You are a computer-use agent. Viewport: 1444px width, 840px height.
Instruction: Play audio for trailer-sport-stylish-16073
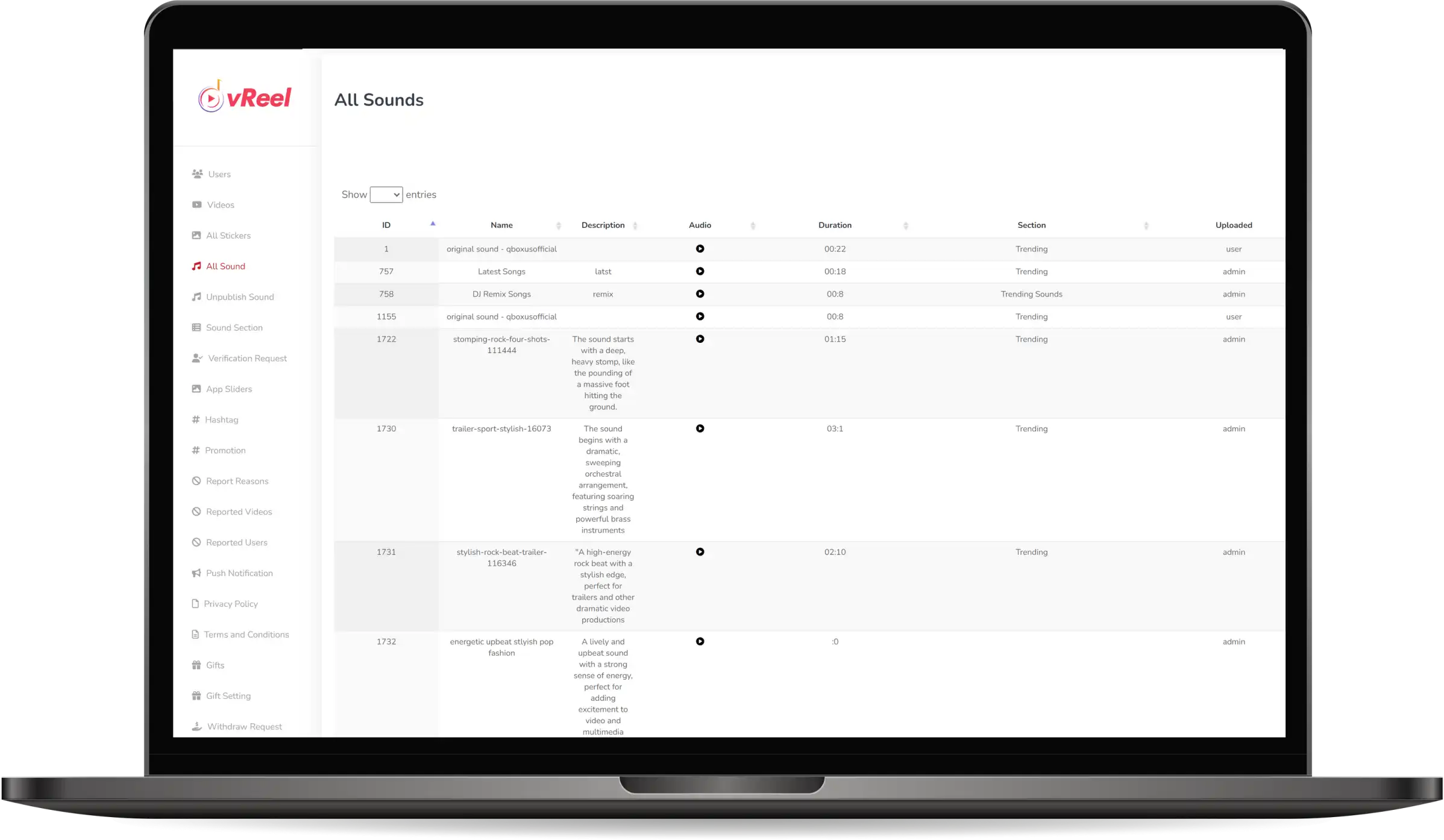pos(701,429)
